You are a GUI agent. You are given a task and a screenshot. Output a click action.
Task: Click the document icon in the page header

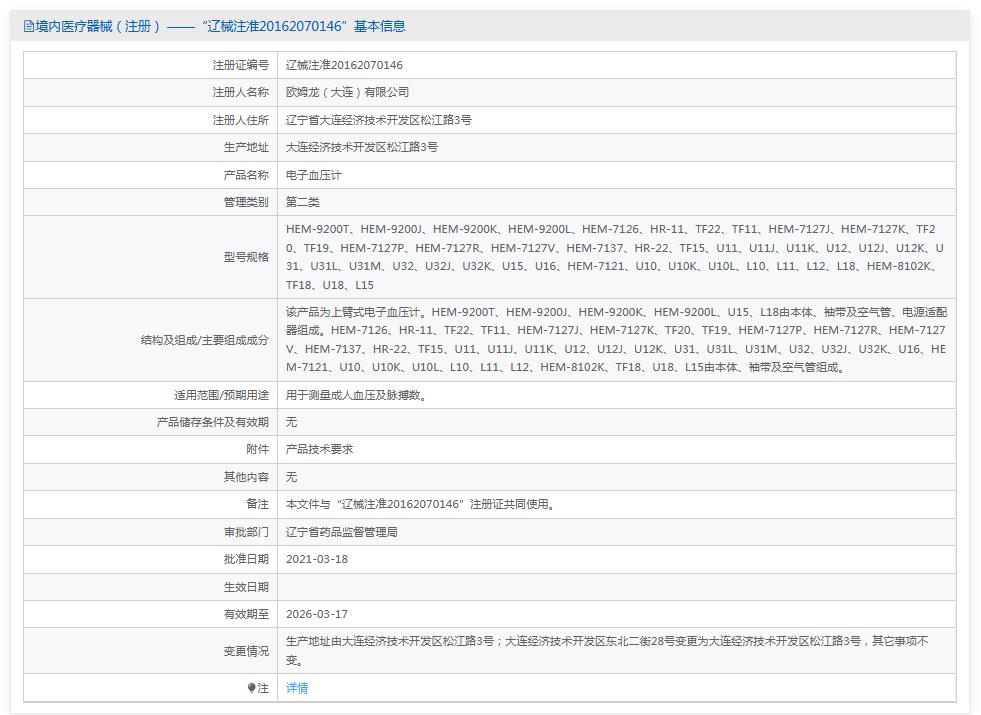point(29,27)
